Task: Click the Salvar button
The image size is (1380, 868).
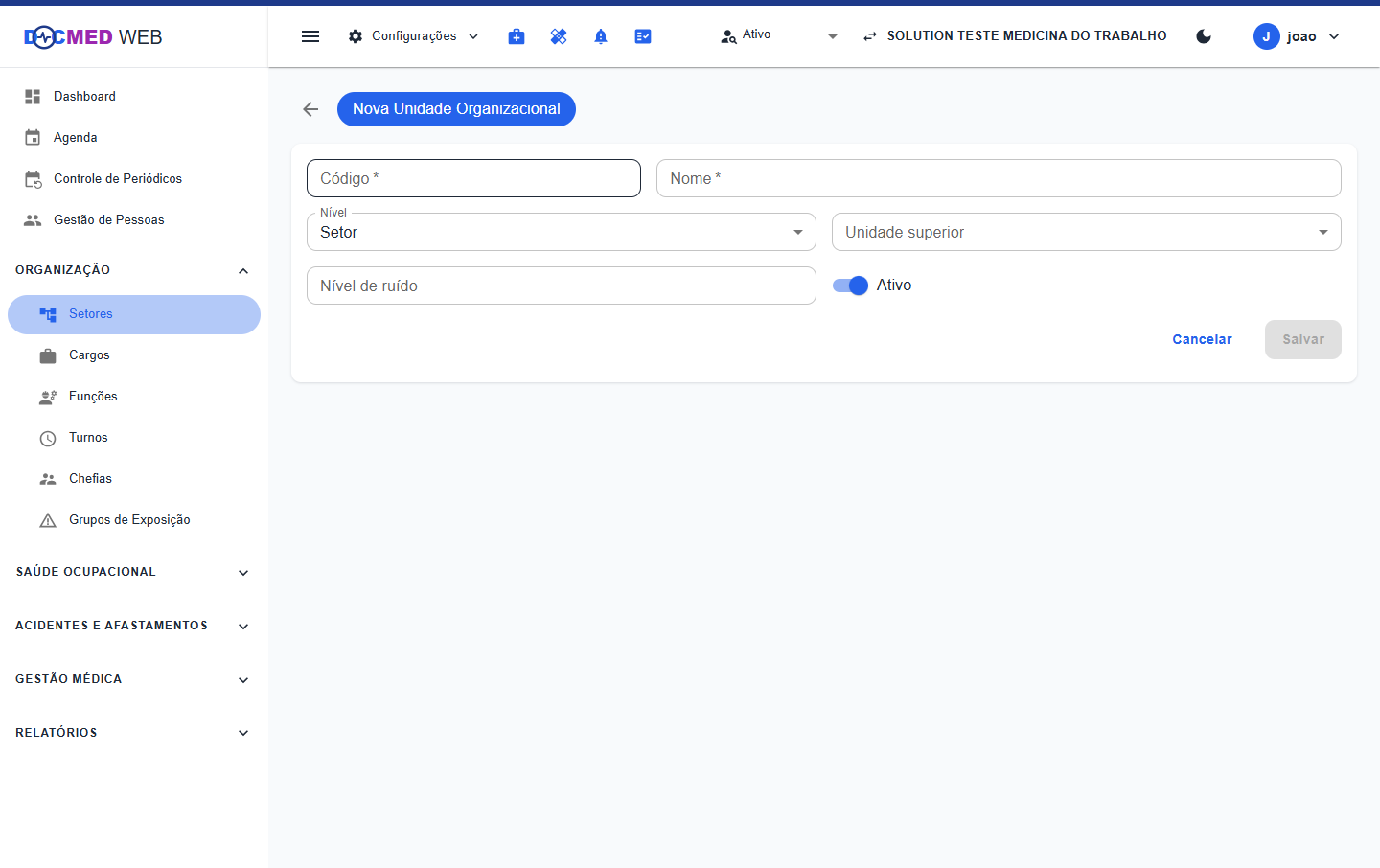Action: 1303,340
